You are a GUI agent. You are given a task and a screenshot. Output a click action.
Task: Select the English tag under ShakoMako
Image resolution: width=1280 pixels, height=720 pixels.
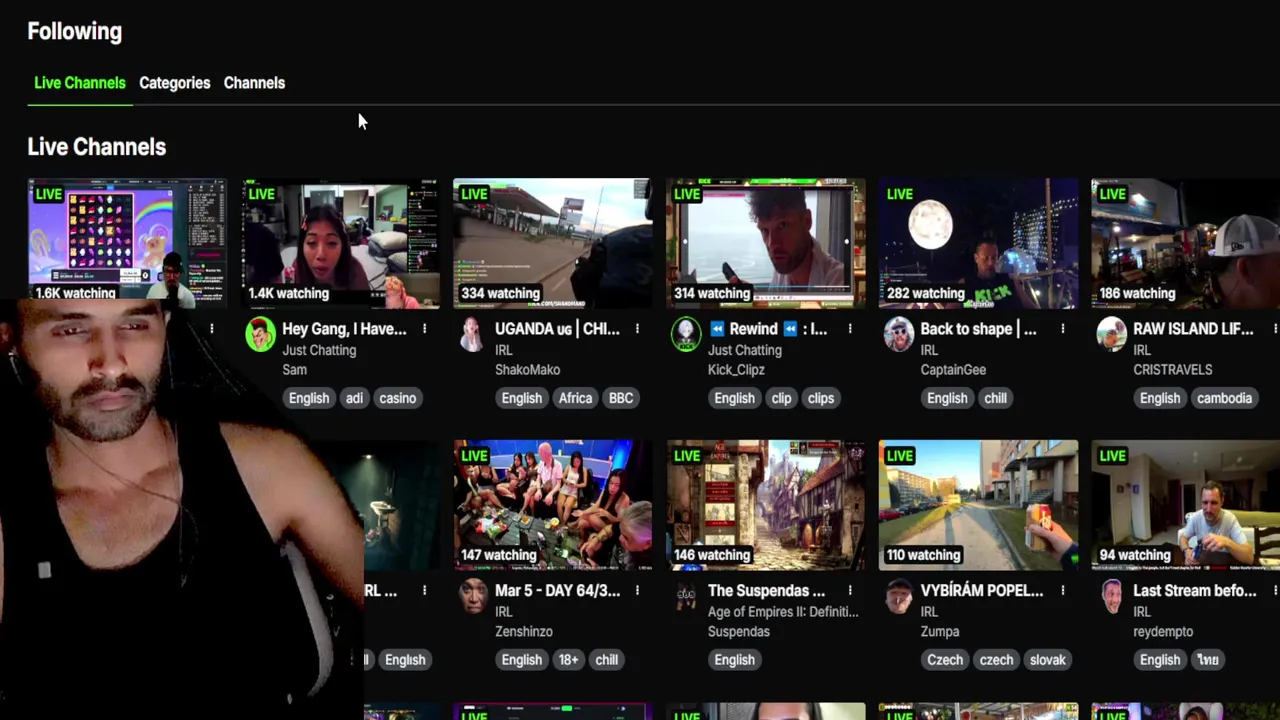tap(521, 398)
